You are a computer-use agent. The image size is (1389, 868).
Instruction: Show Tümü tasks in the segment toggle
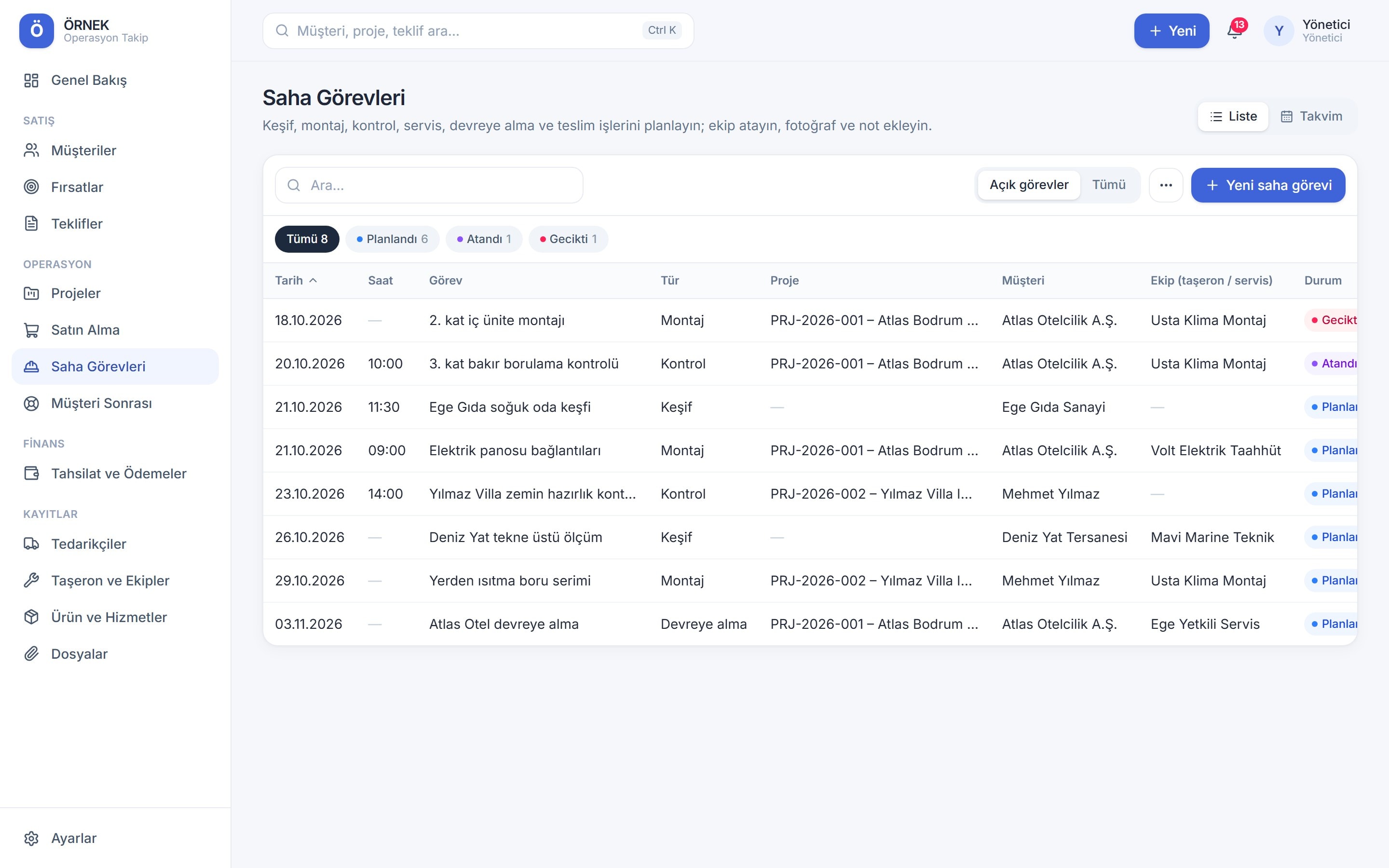[x=1108, y=185]
